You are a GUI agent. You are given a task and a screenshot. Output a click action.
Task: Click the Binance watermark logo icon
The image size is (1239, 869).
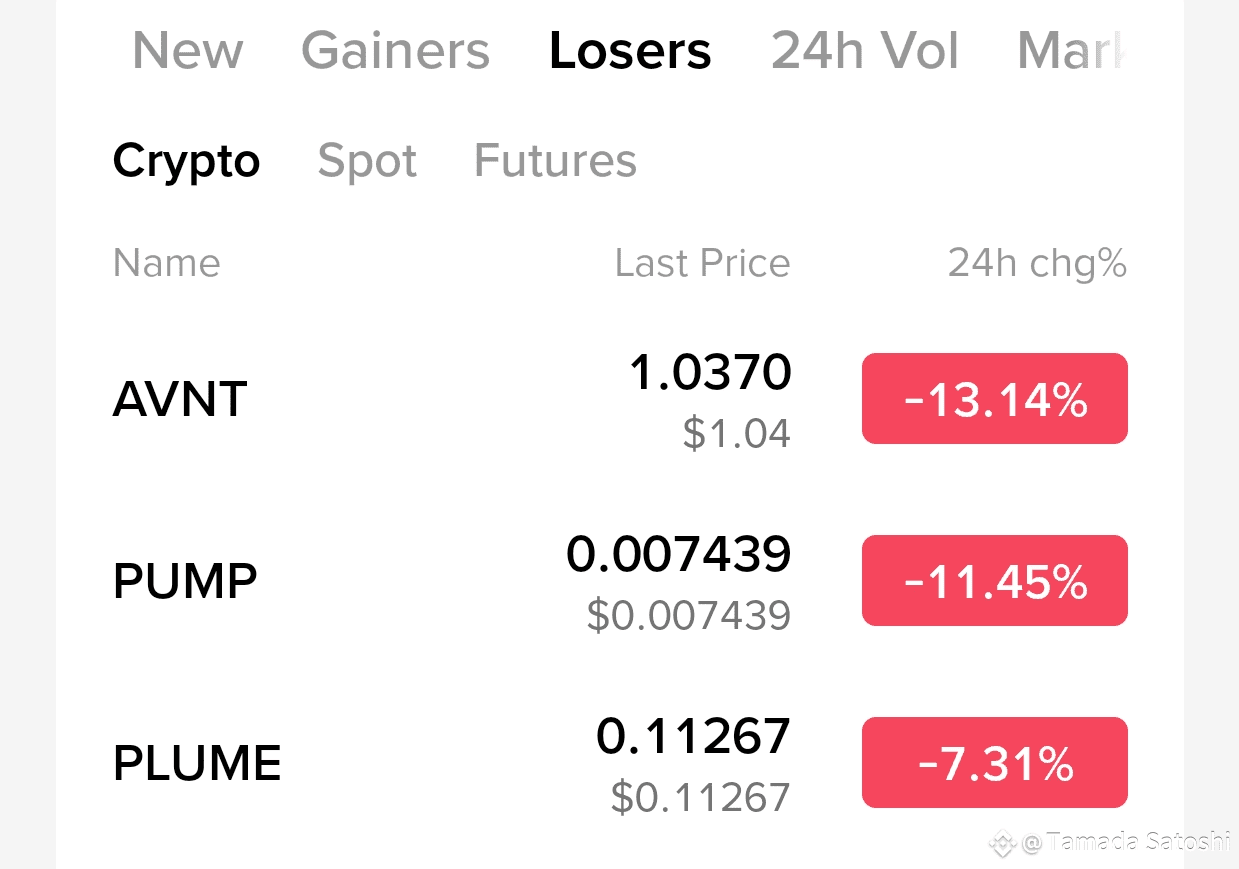[1002, 843]
